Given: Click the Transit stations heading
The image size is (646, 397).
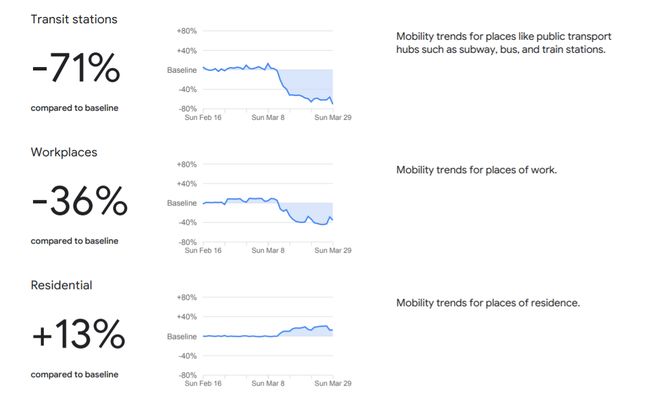Looking at the screenshot, I should click(74, 19).
